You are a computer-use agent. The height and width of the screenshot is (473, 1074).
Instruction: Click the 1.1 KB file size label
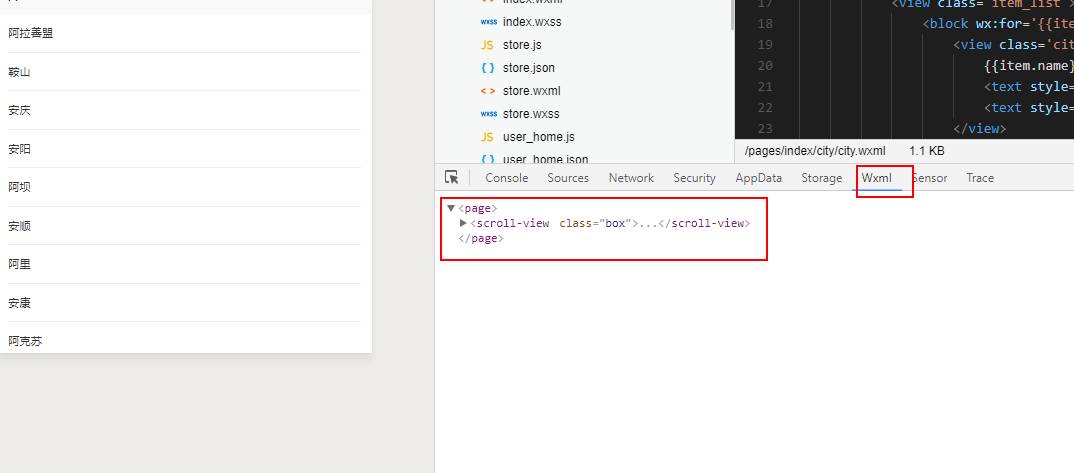tap(927, 151)
